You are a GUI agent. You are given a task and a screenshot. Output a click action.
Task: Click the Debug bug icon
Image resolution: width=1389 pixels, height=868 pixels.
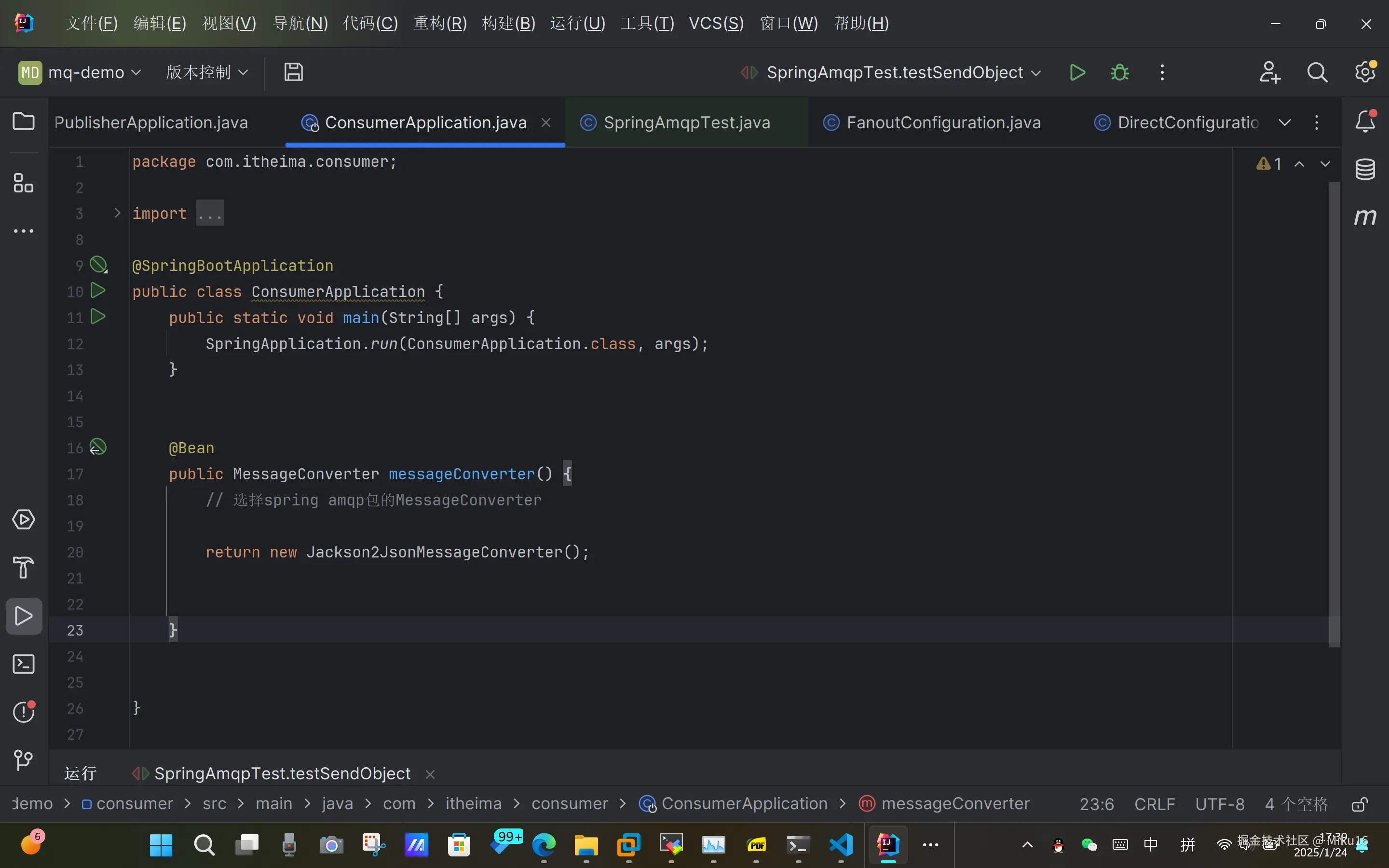[1119, 73]
